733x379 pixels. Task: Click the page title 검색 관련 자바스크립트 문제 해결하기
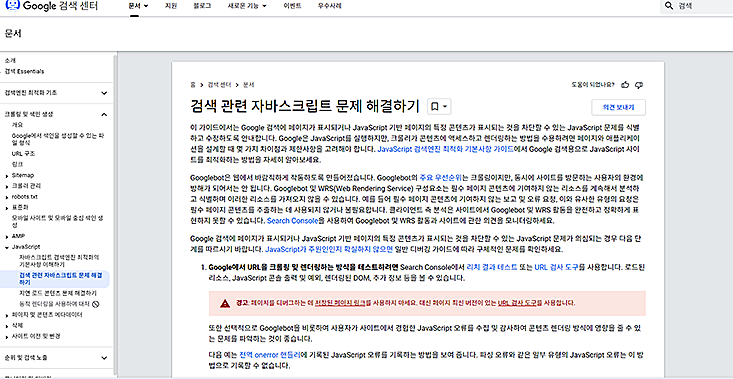(305, 107)
